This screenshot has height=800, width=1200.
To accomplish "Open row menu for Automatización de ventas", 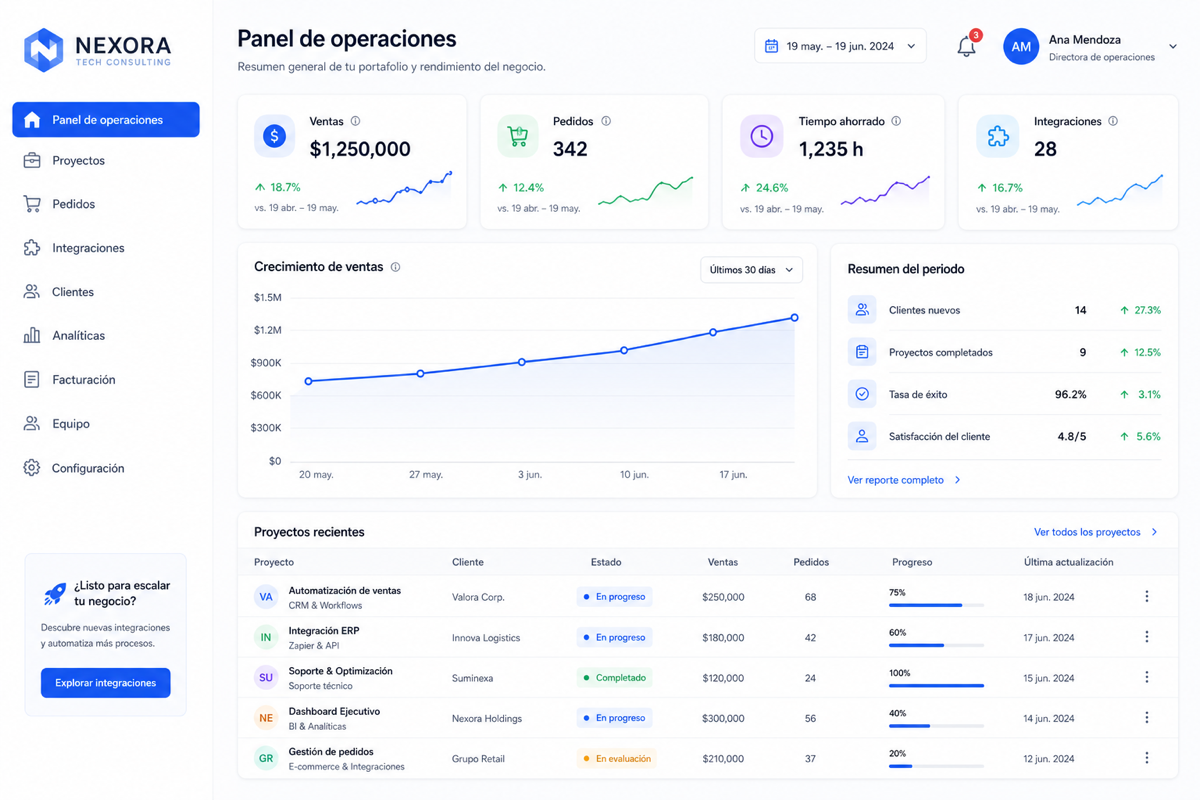I will (x=1146, y=597).
